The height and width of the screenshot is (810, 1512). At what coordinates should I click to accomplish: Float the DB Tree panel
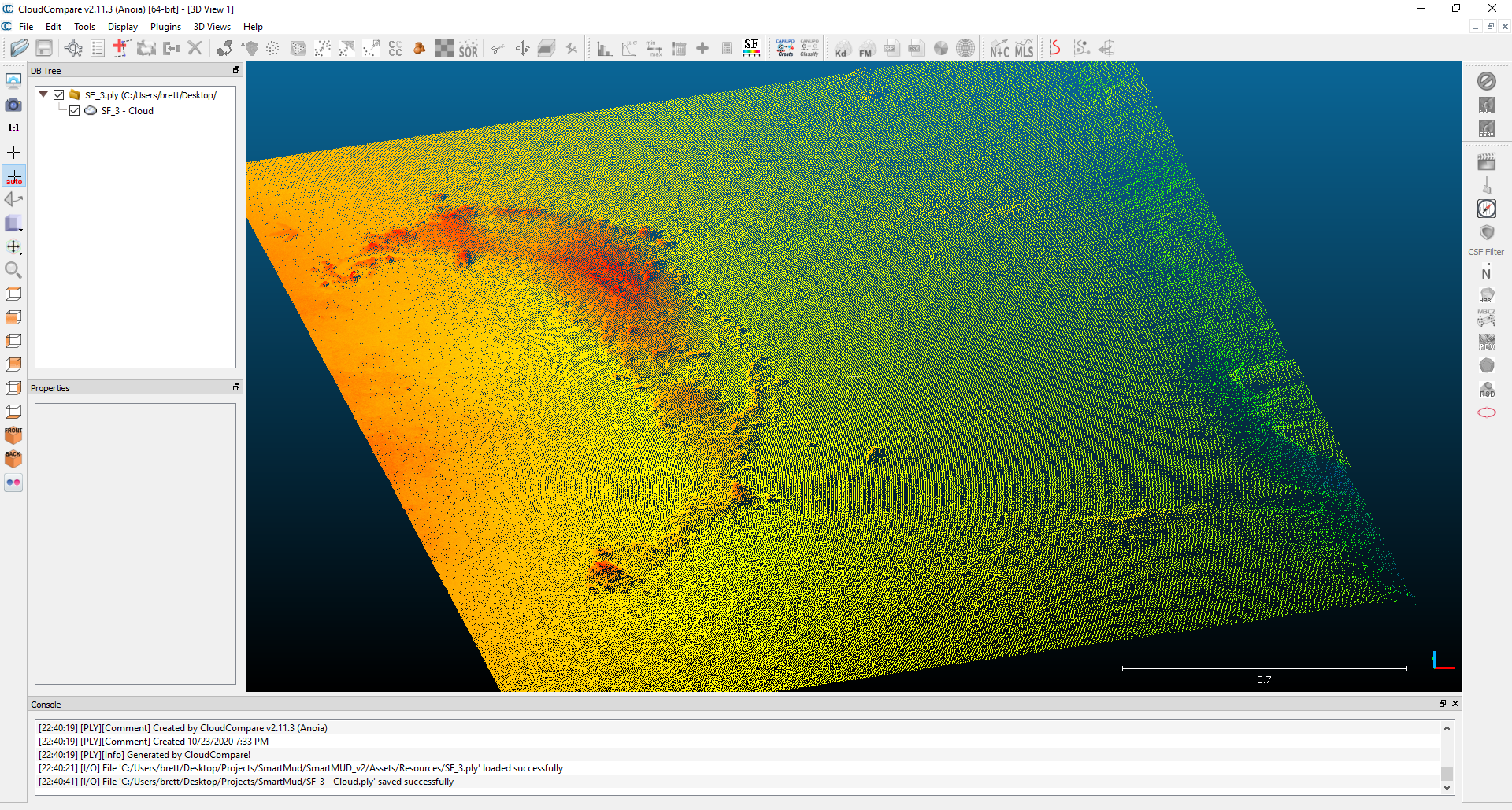235,70
